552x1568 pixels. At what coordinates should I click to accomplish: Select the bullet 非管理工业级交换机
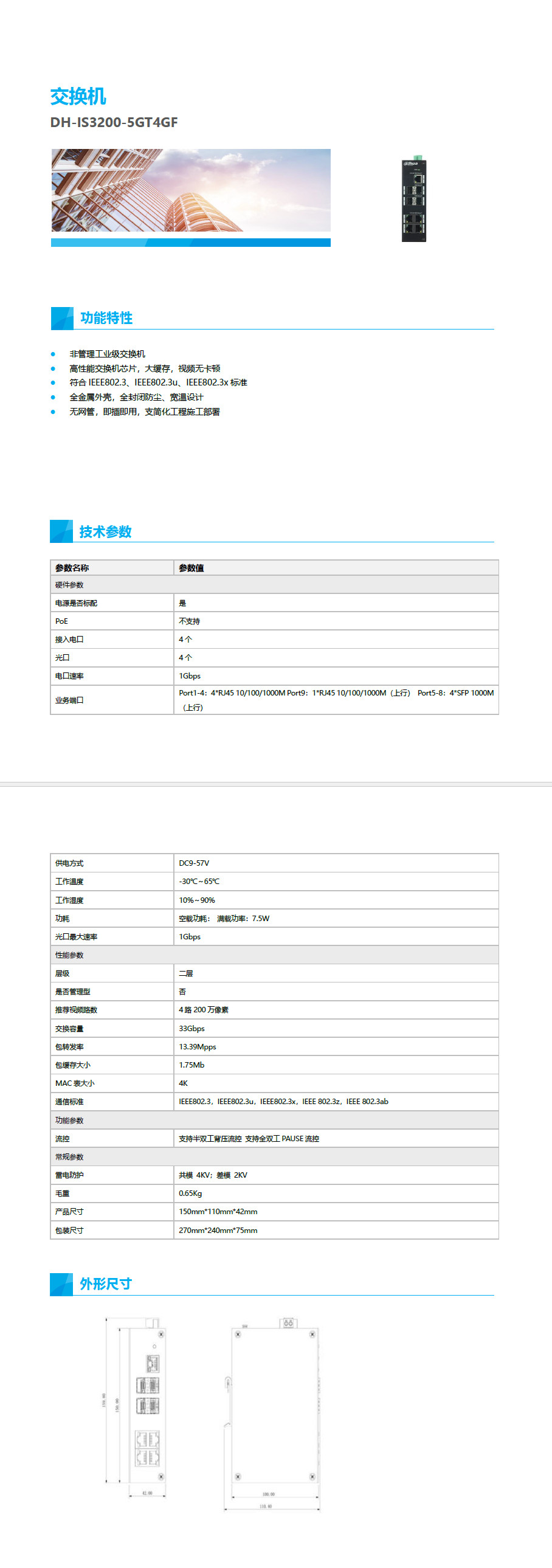(107, 354)
